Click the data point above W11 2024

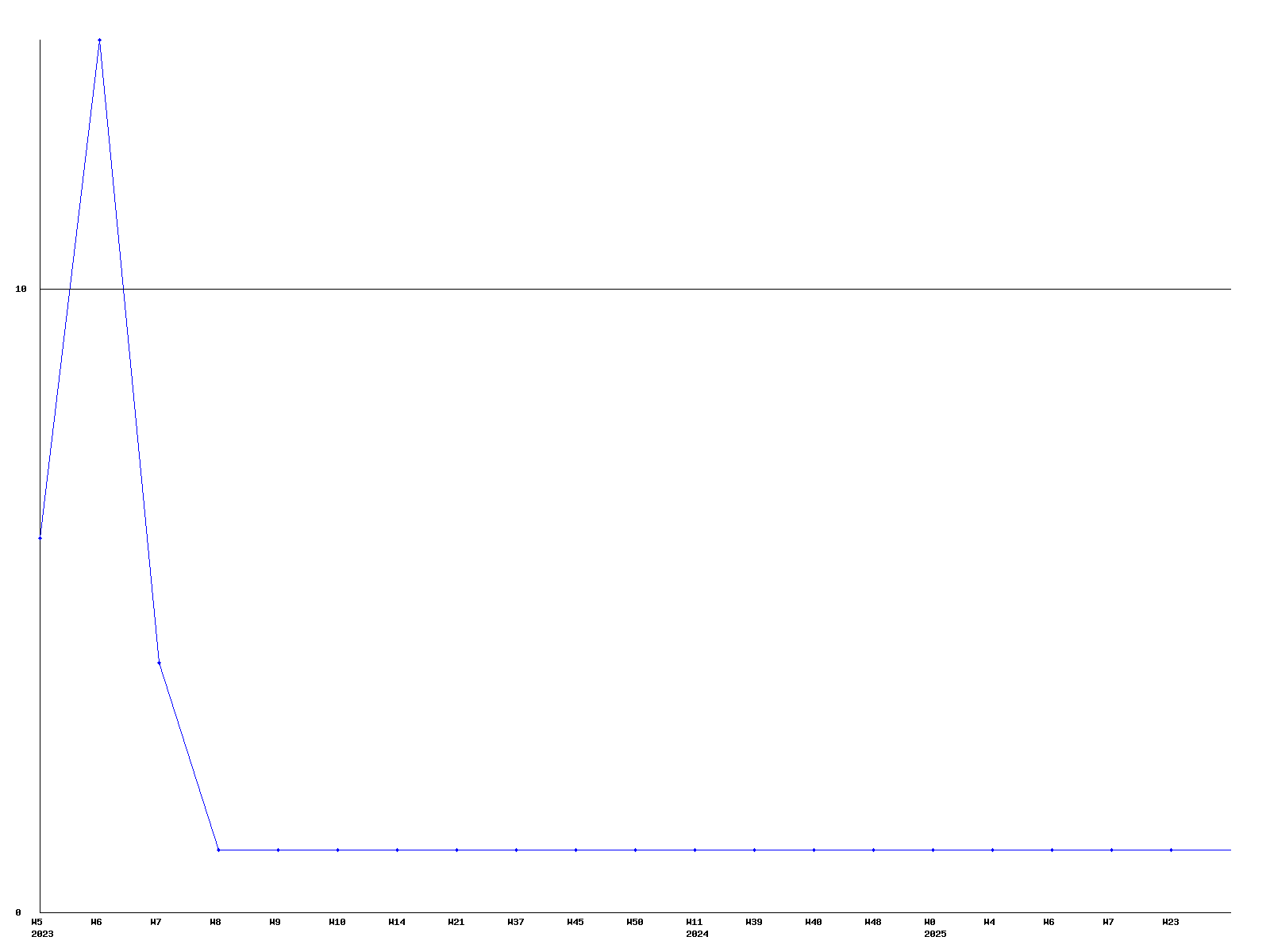click(x=695, y=850)
